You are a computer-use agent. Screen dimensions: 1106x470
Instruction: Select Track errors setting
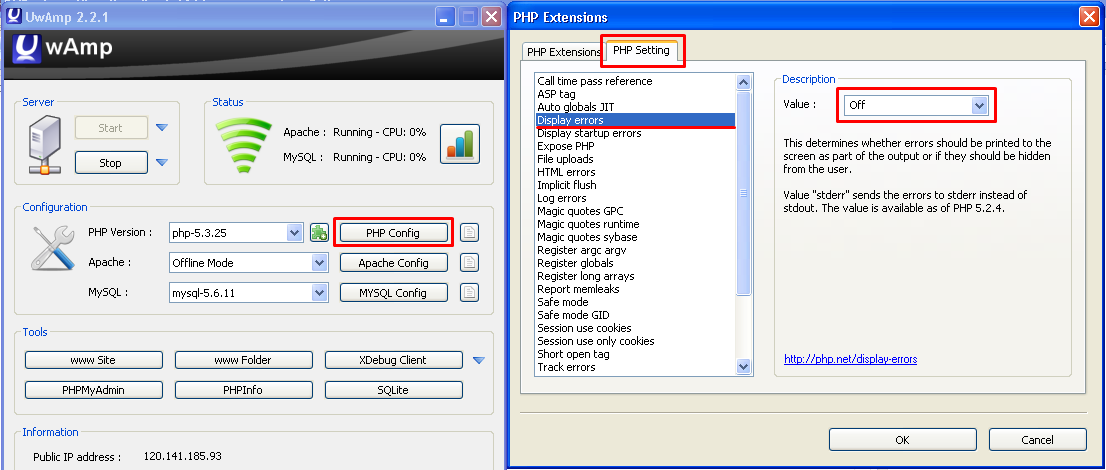(x=635, y=367)
